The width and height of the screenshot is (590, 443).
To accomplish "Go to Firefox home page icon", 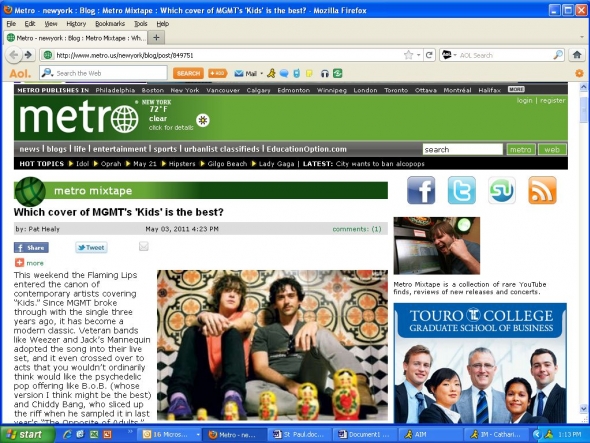I will pyautogui.click(x=577, y=55).
